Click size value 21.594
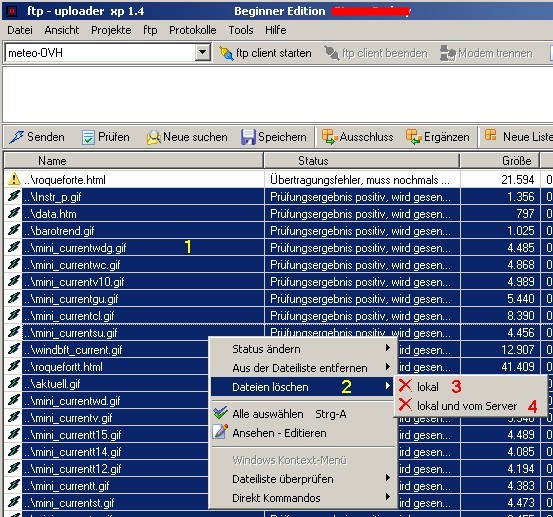The image size is (553, 517). click(517, 180)
